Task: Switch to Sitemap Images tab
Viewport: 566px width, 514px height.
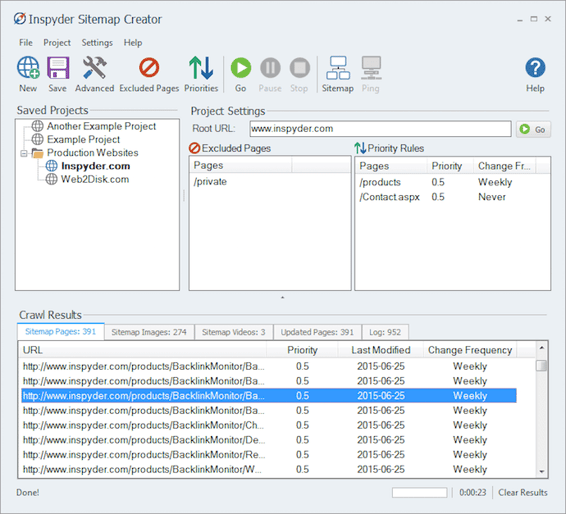Action: point(149,332)
